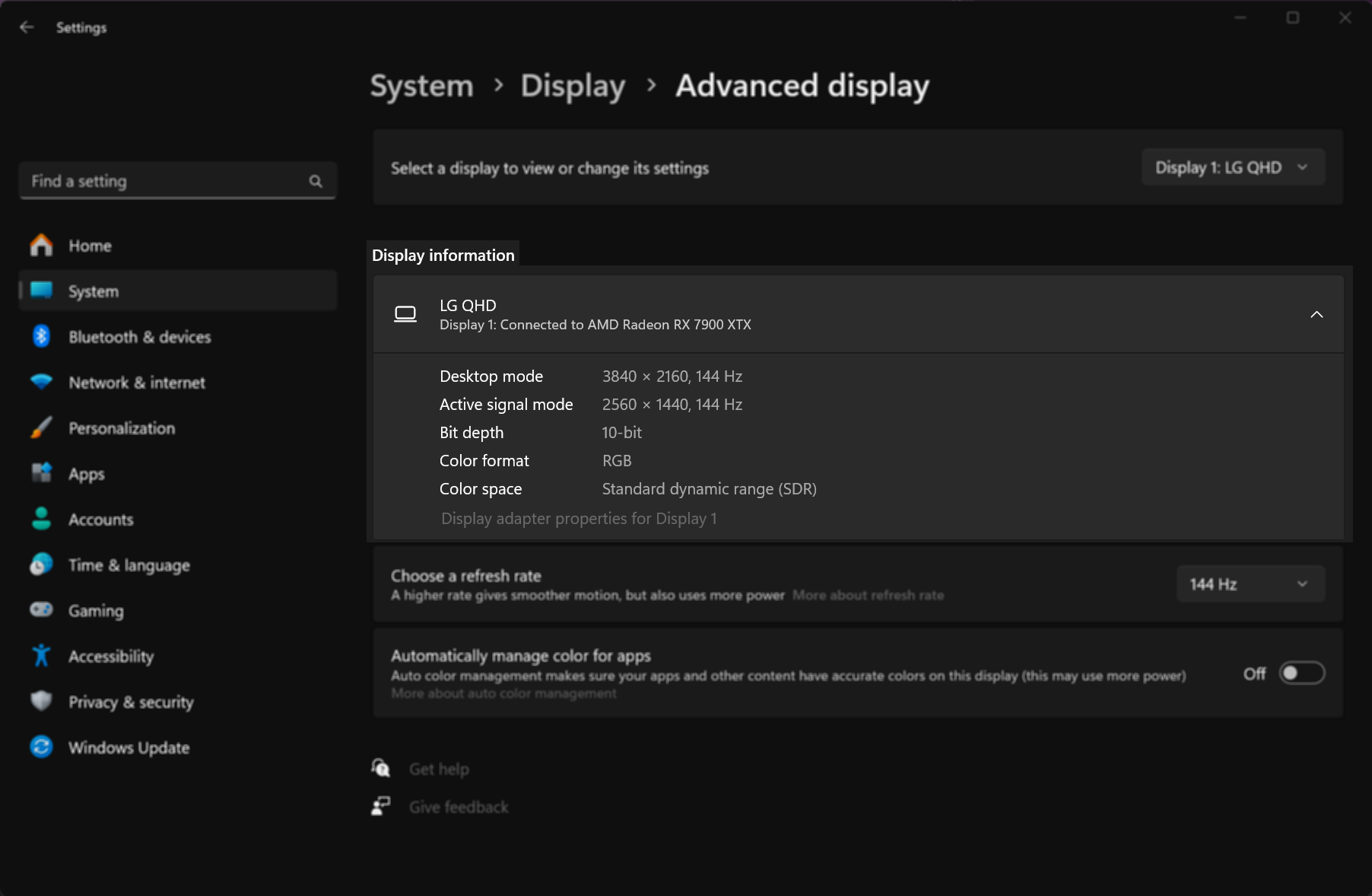This screenshot has height=896, width=1372.
Task: Select the Gaming controller icon
Action: [x=40, y=610]
